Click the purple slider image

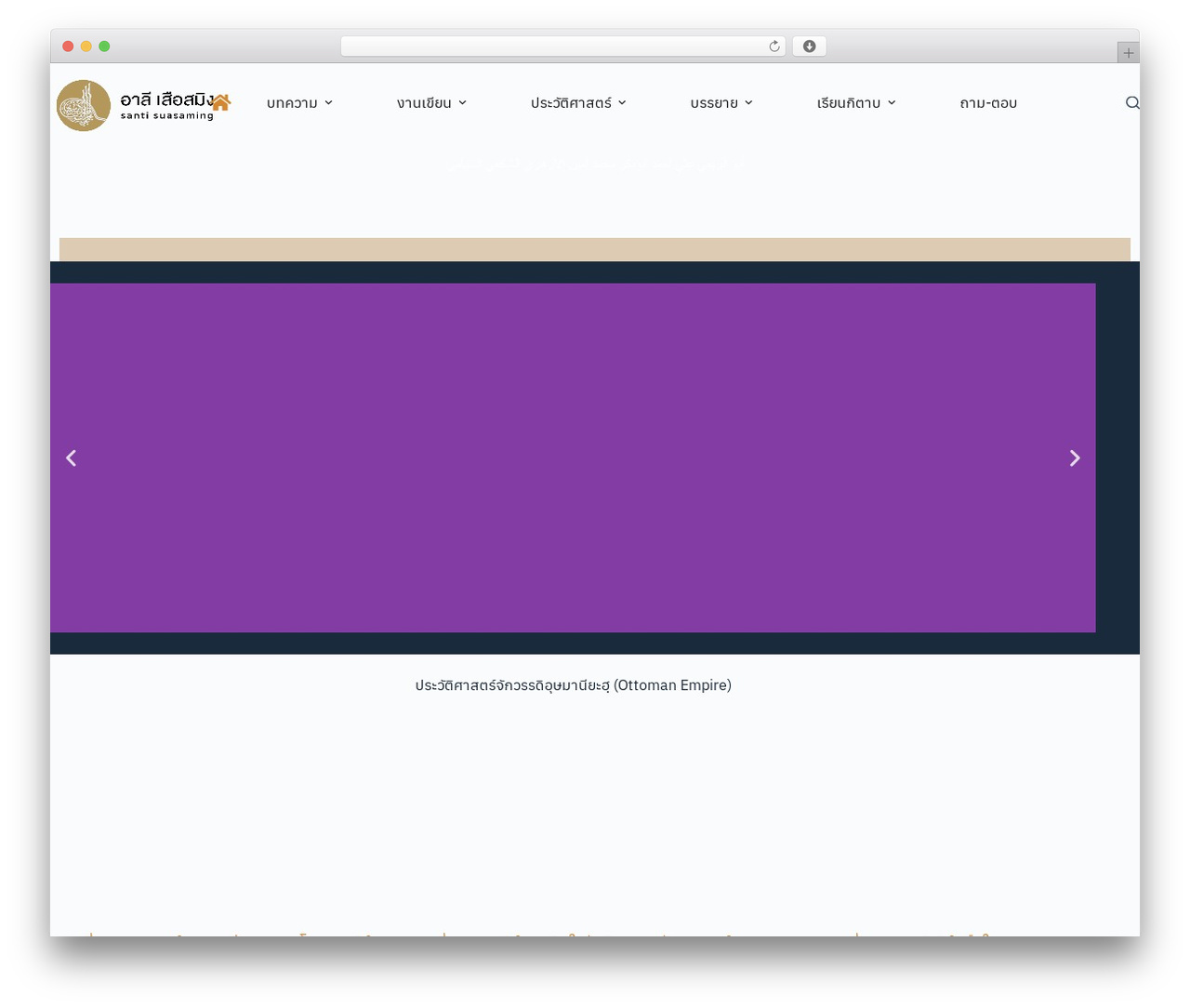pos(573,458)
